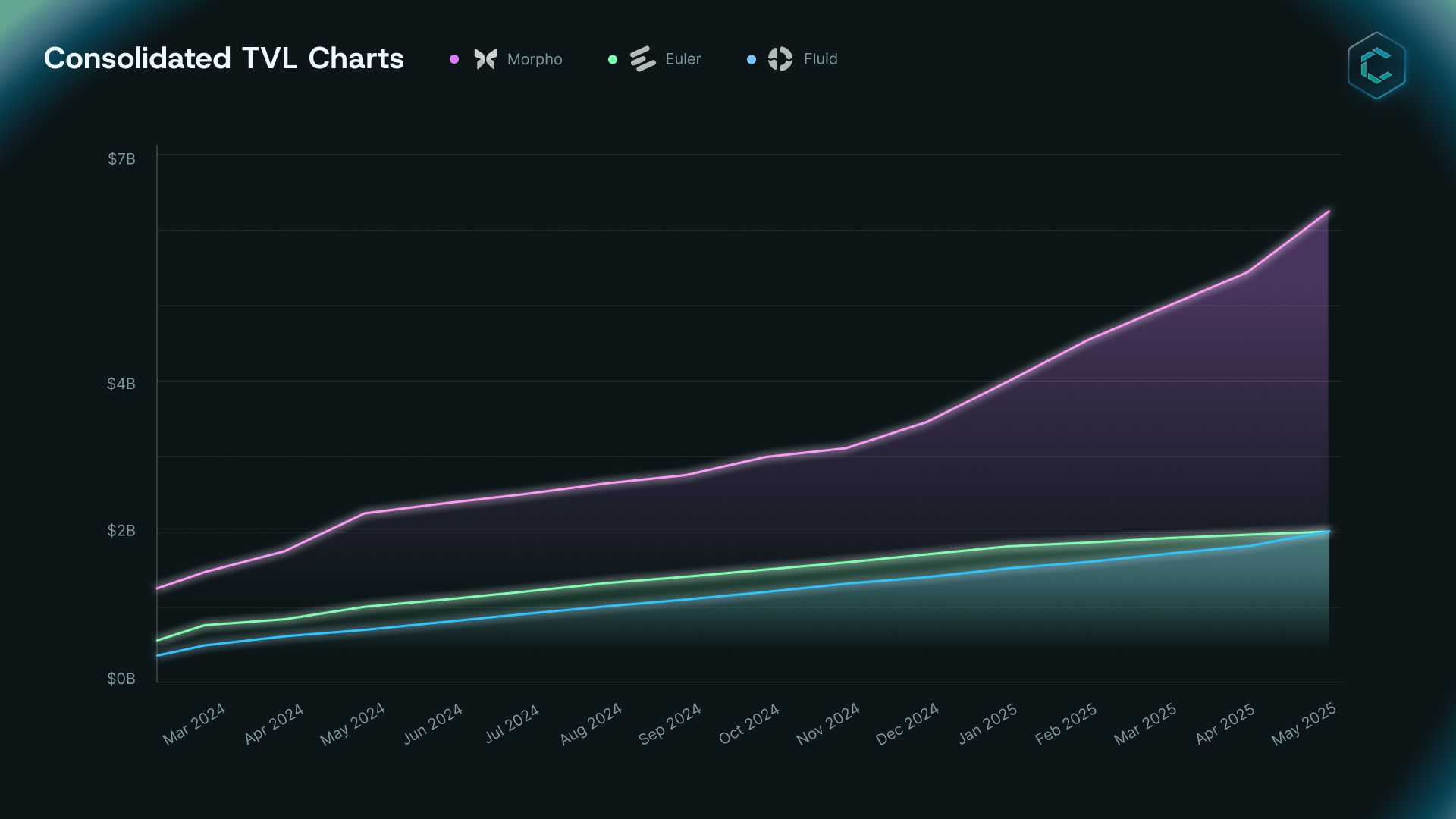
Task: Click the $0B y-axis label
Action: pos(121,679)
